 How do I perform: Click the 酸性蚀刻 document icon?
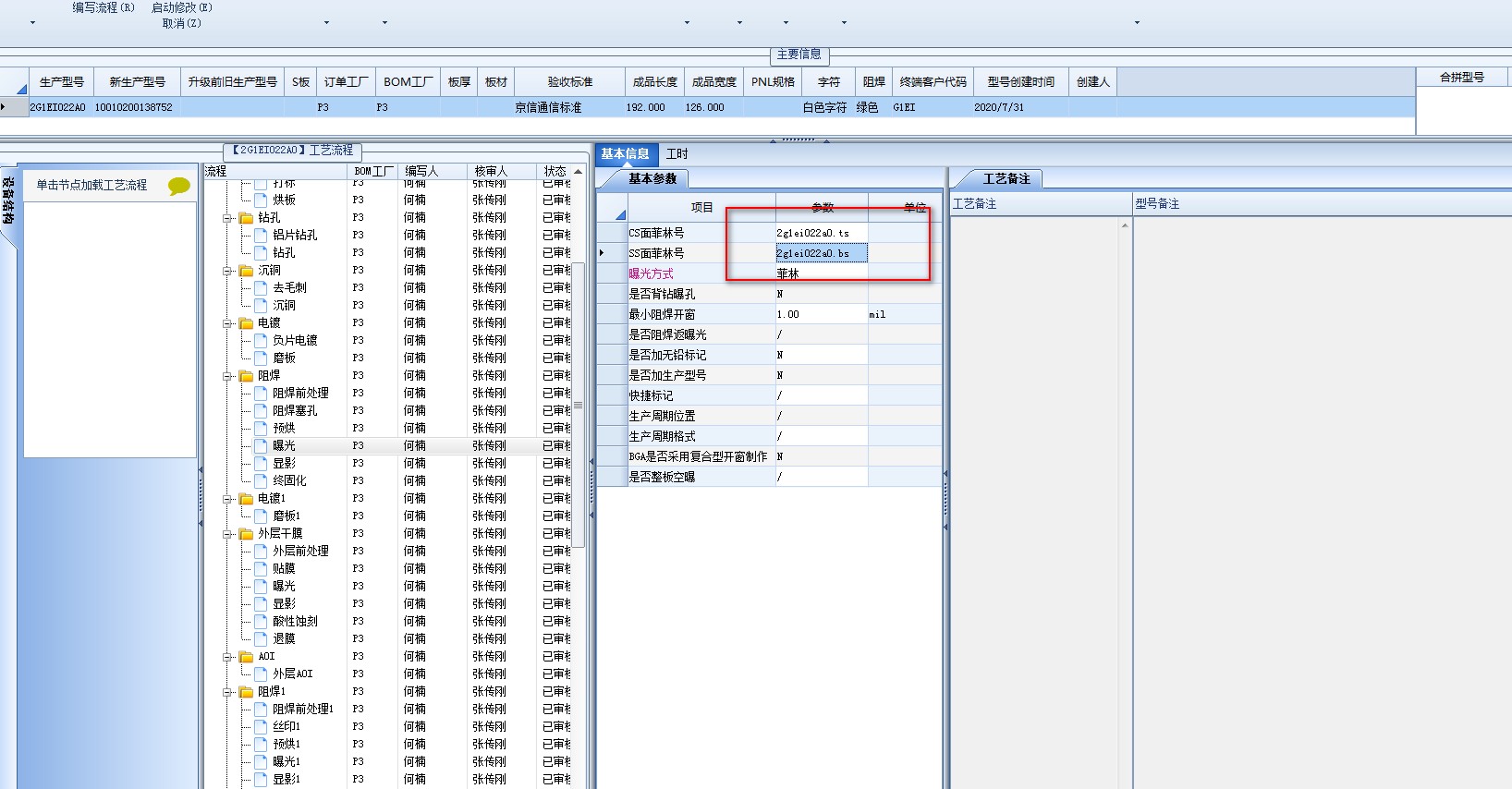(261, 621)
